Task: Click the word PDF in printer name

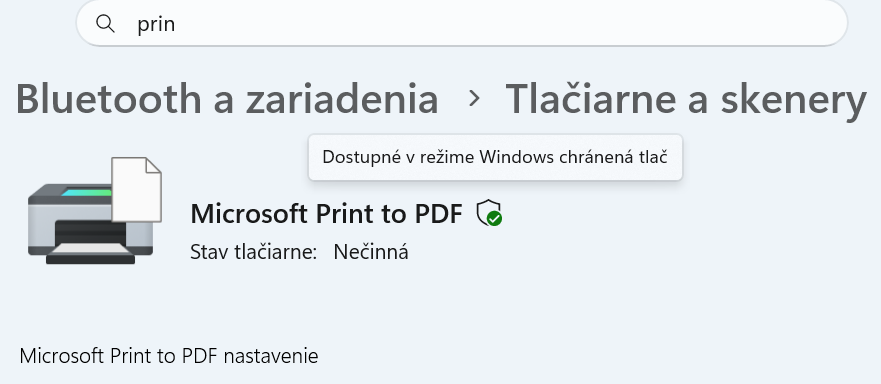Action: [x=438, y=214]
